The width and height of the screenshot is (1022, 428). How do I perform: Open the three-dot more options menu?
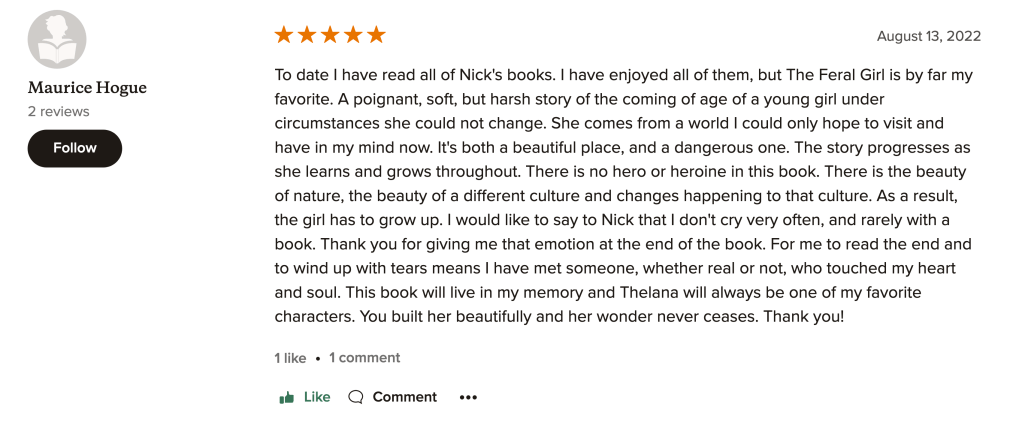pyautogui.click(x=468, y=397)
